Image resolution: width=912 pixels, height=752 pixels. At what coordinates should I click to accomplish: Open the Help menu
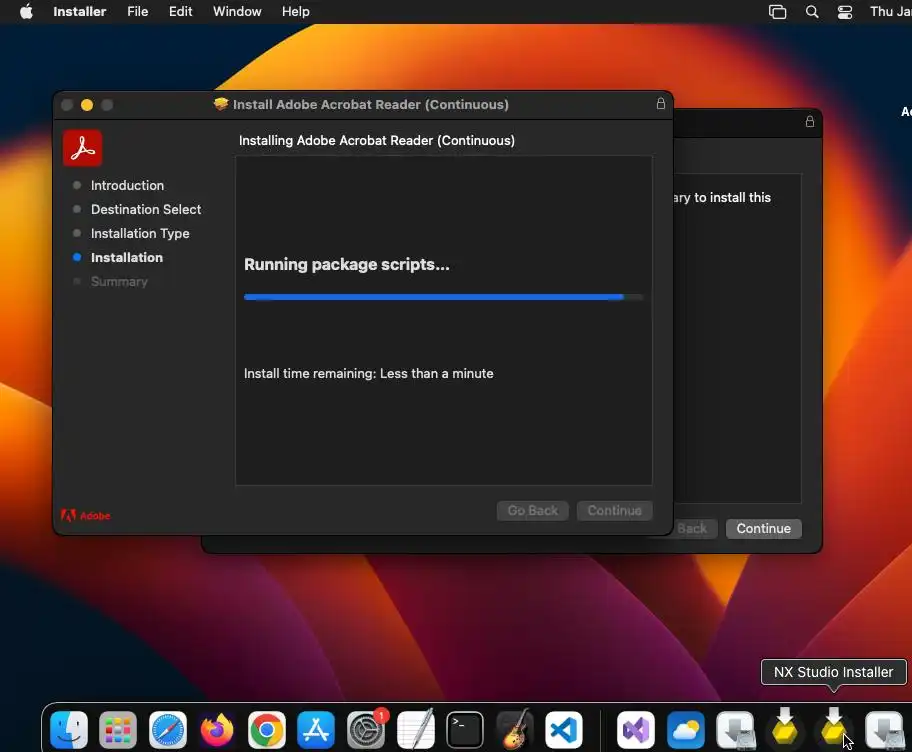(x=295, y=12)
